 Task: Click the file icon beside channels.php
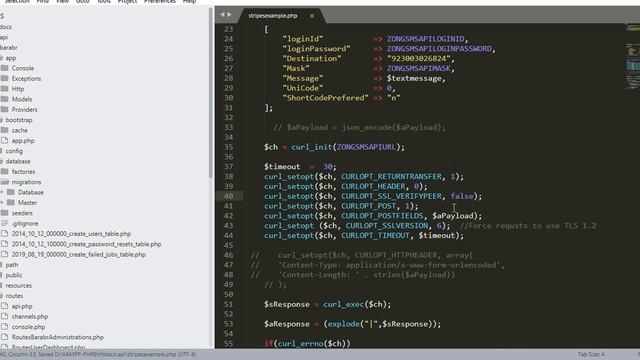point(4,316)
